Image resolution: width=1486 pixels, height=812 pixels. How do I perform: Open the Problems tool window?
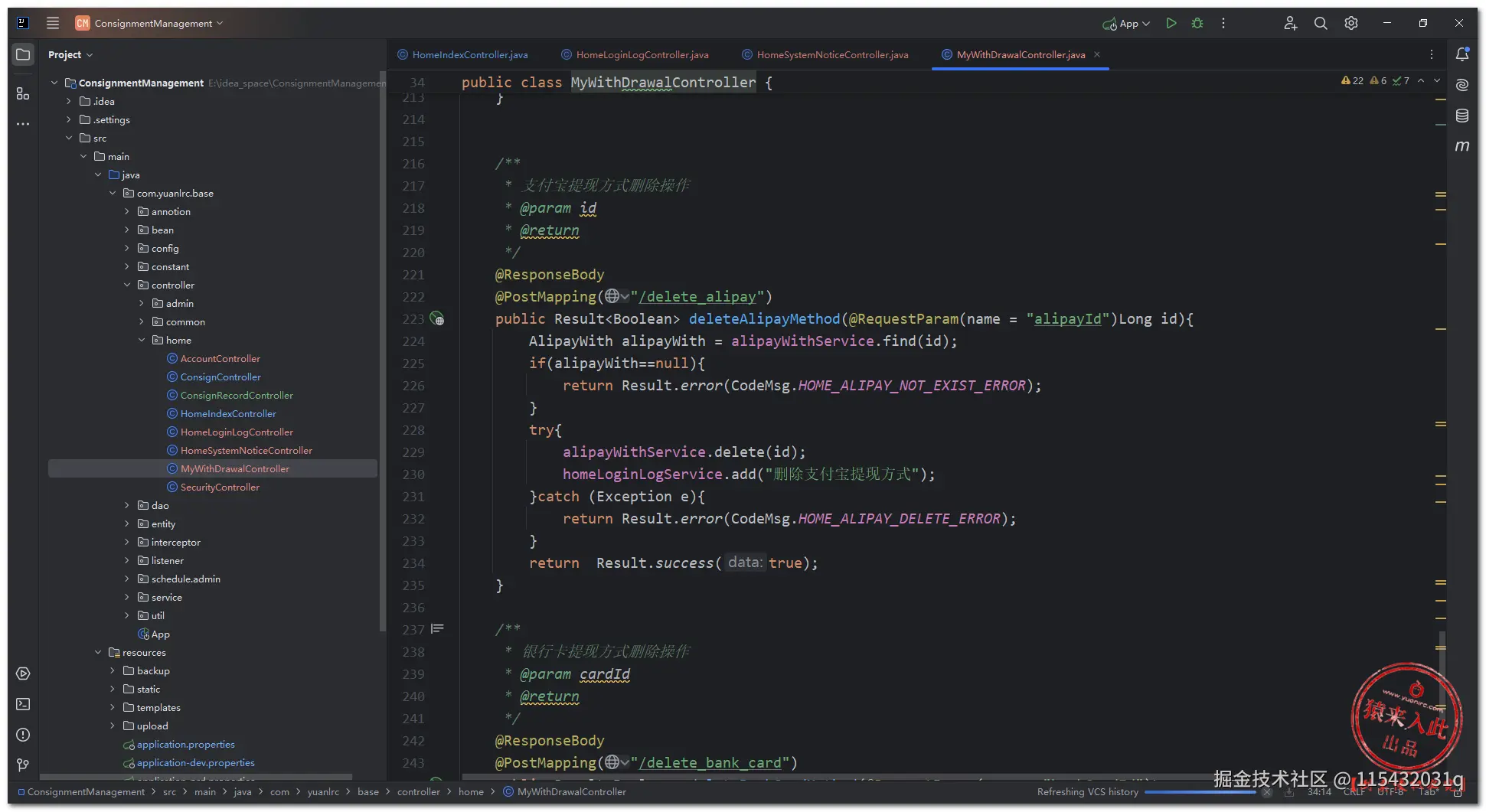23,735
